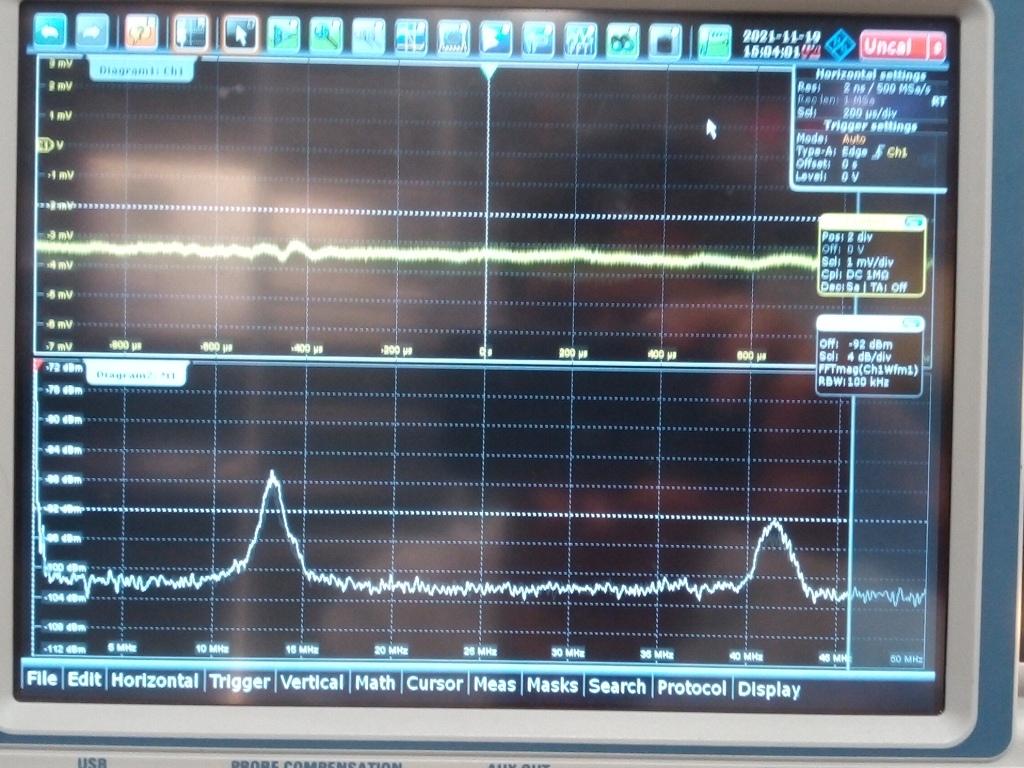Screen dimensions: 1024x768
Task: Click the Undo left-arrow toolbar icon
Action: tap(50, 31)
